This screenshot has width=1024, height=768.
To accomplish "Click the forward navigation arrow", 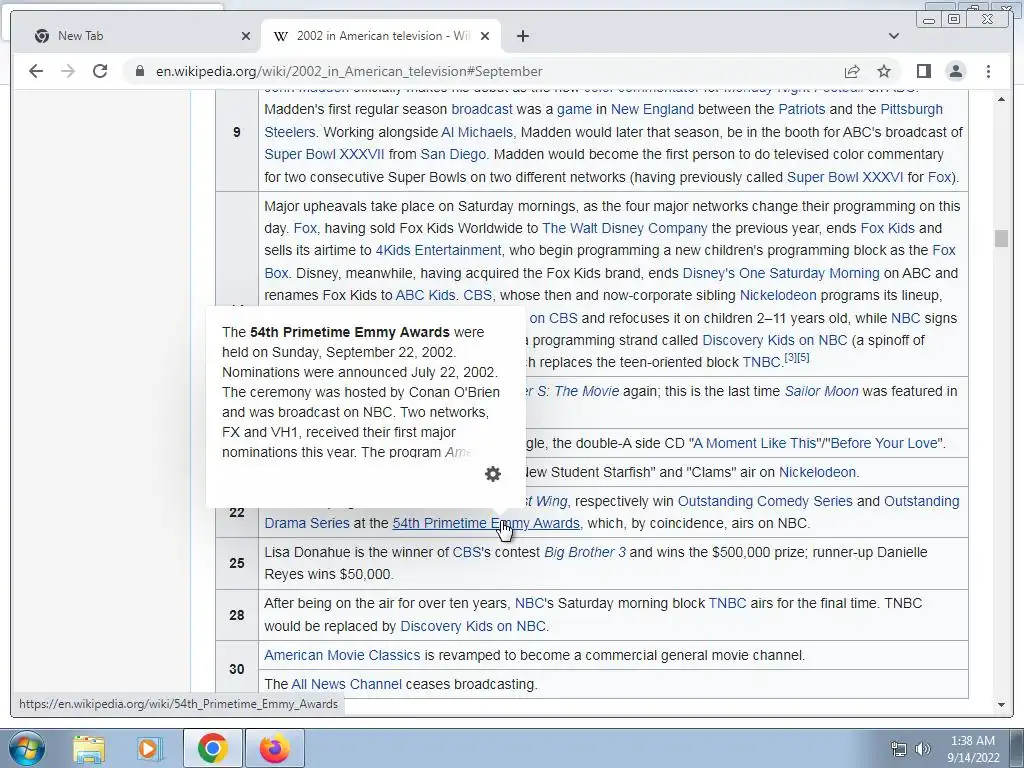I will (68, 71).
